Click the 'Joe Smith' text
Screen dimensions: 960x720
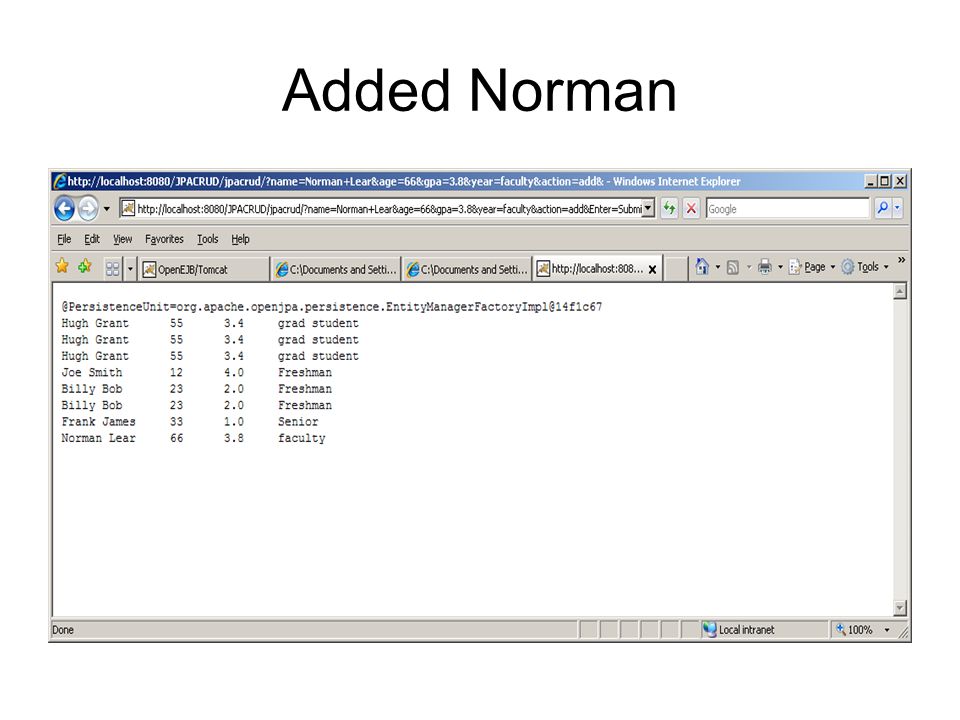pos(92,372)
